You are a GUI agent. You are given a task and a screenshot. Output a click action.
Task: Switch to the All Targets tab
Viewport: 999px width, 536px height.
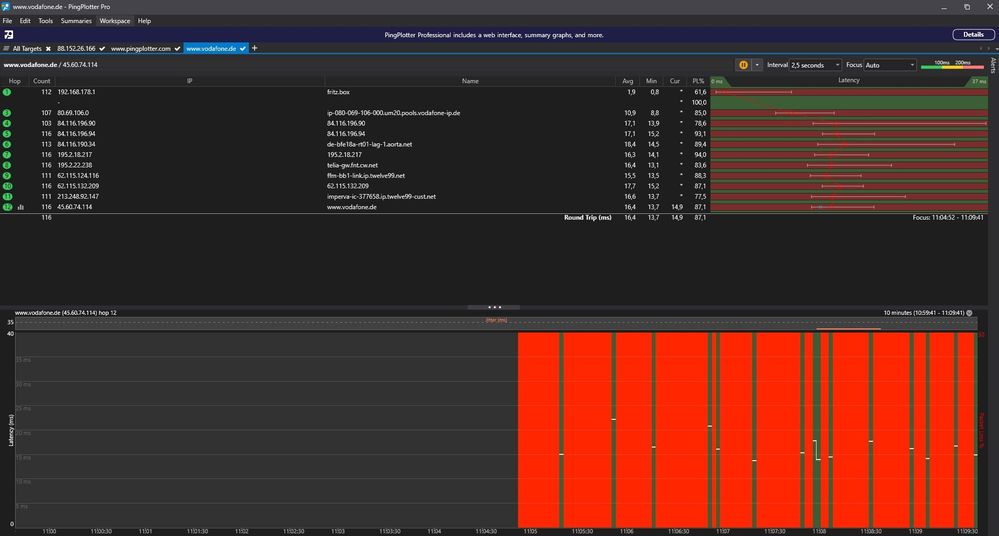[x=27, y=48]
